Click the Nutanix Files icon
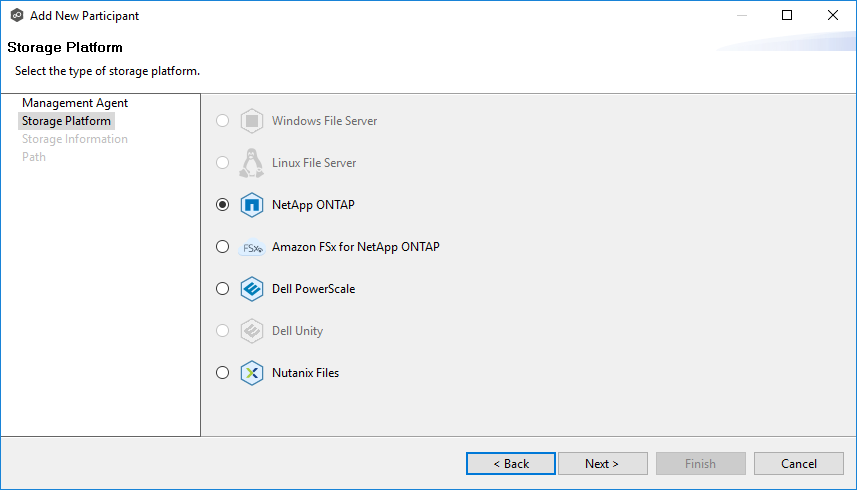857x490 pixels. coord(251,373)
